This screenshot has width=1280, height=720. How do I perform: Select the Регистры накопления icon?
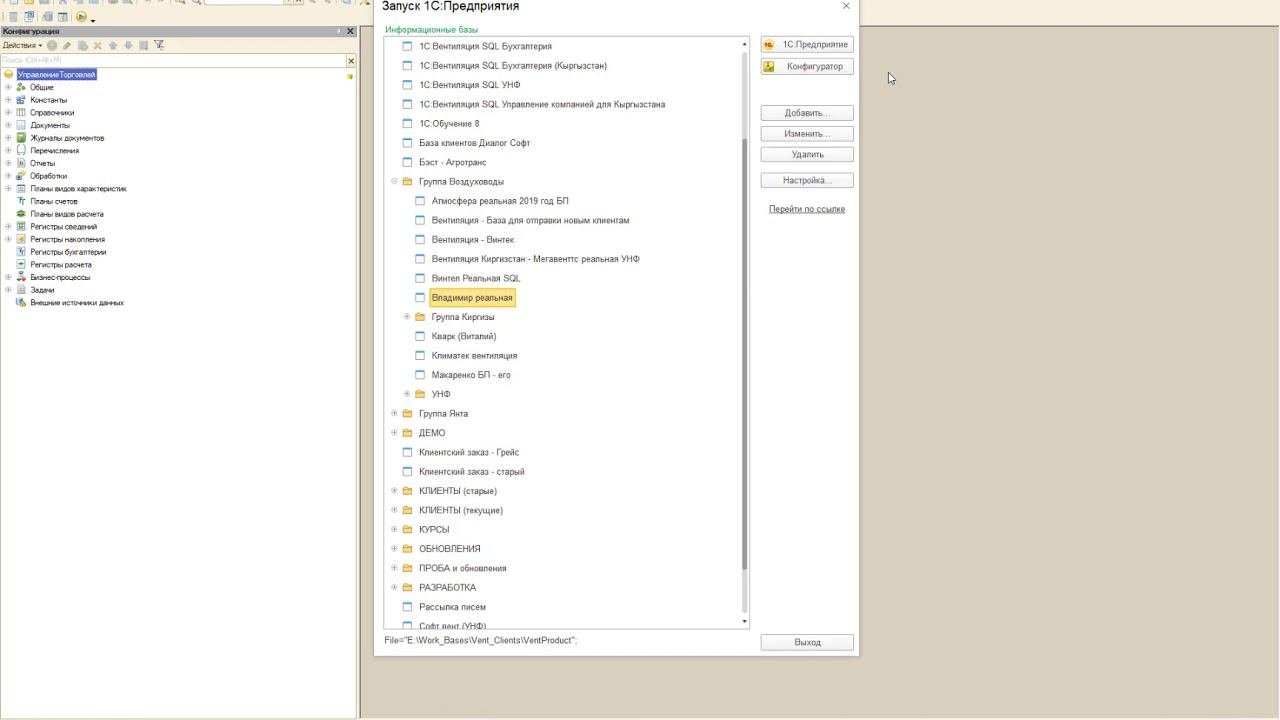(21, 239)
